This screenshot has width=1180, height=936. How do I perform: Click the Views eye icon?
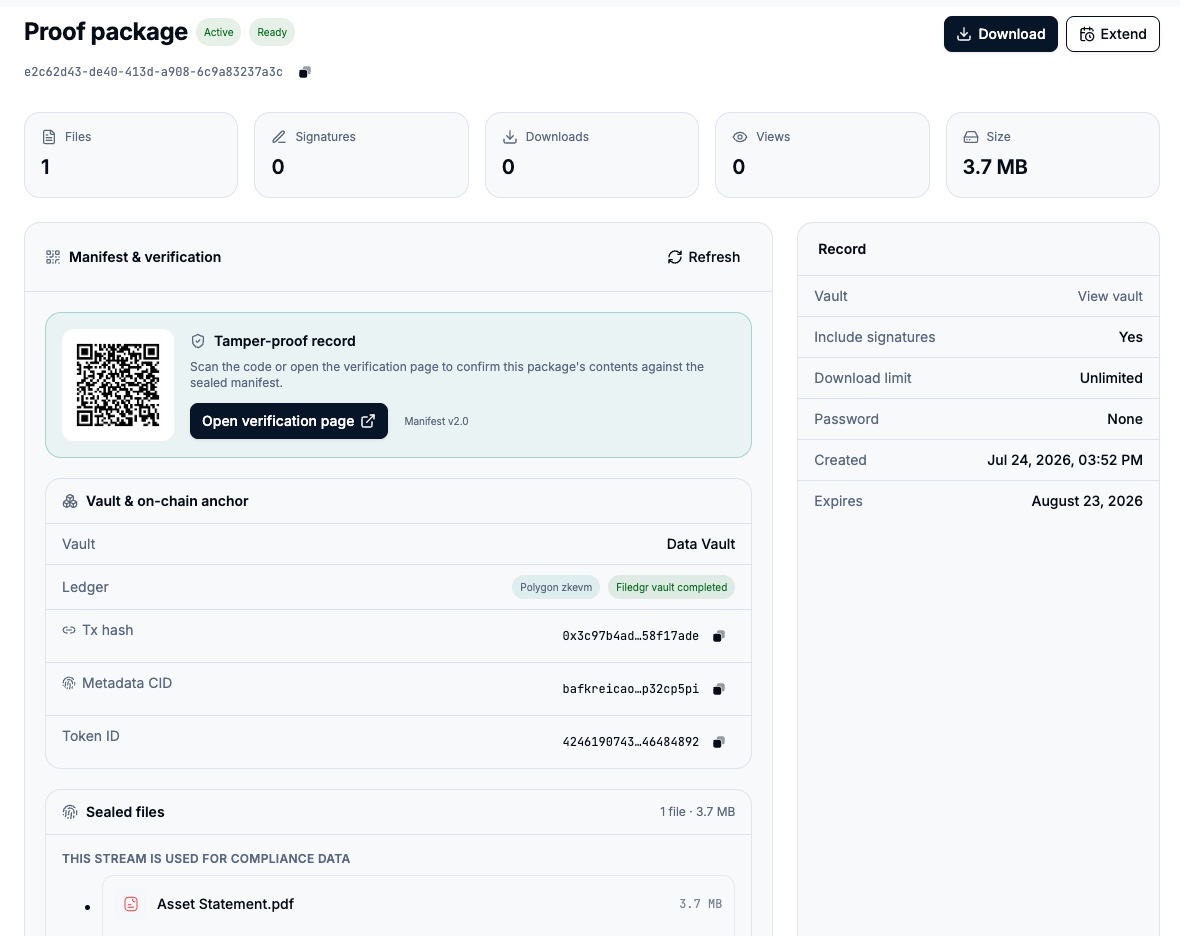coord(740,137)
